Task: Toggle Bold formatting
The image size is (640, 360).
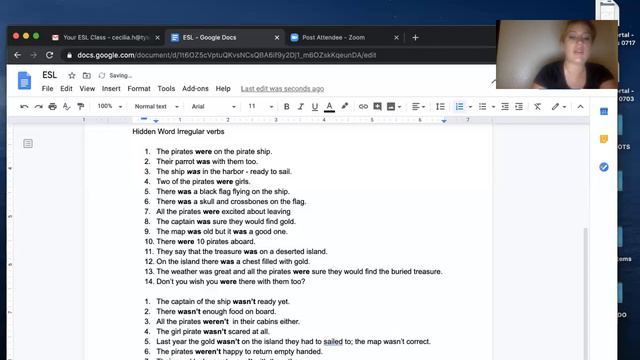Action: click(x=287, y=107)
